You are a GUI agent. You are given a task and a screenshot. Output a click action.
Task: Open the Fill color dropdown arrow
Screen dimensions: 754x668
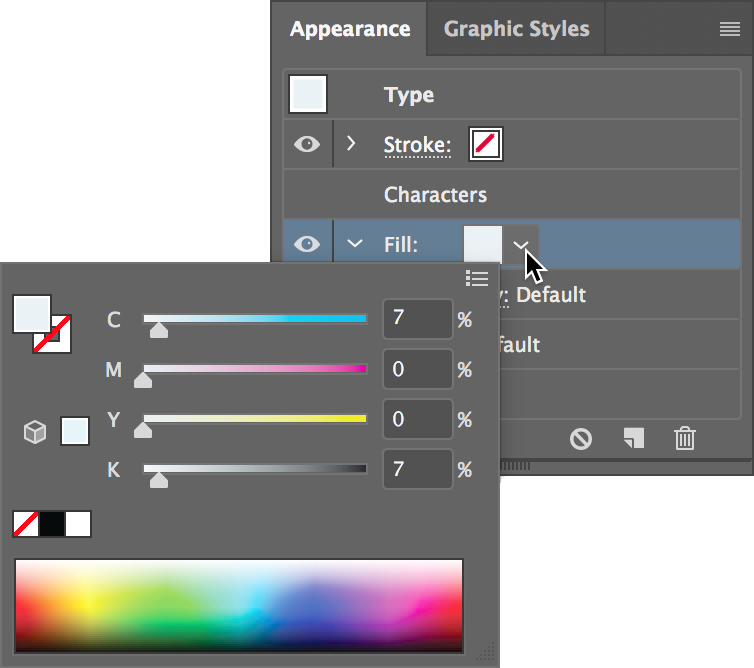pos(521,244)
